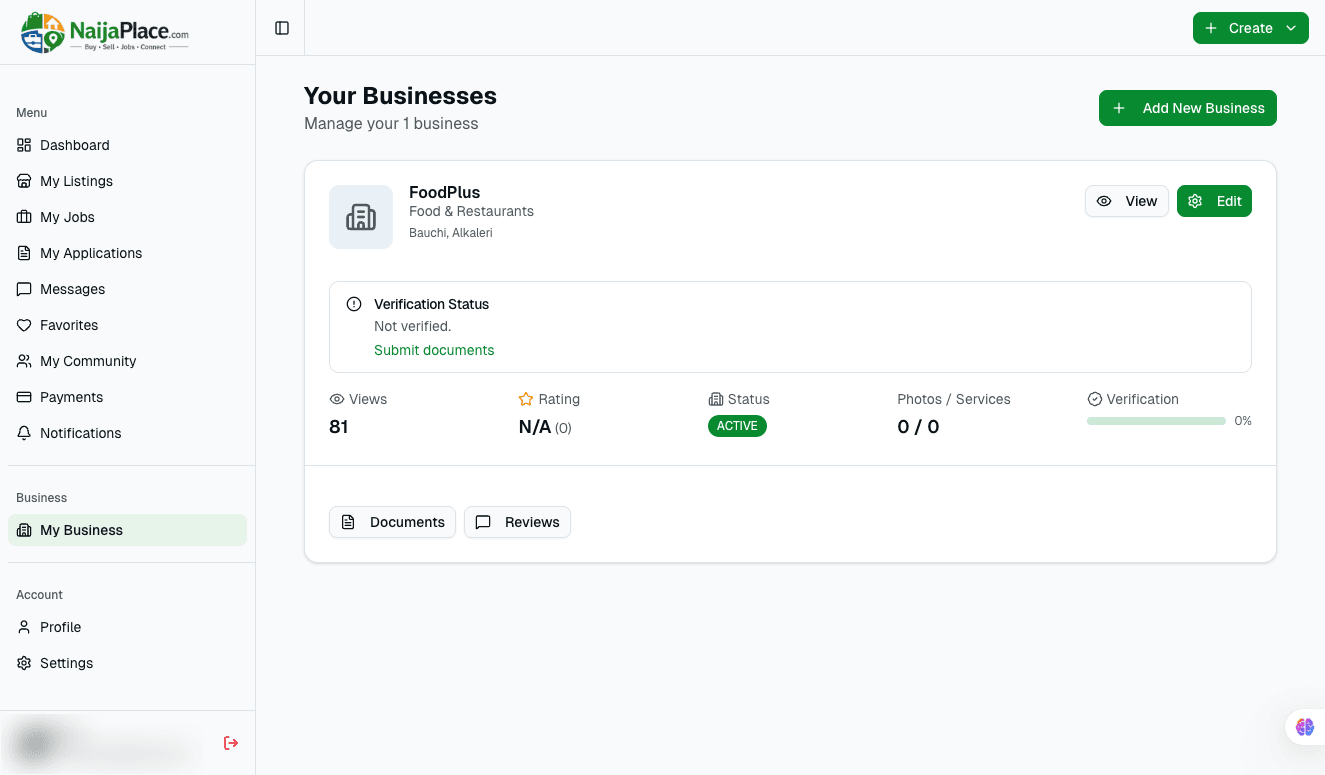Click the FoodPlus building thumbnail icon
This screenshot has width=1325, height=775.
coord(361,217)
